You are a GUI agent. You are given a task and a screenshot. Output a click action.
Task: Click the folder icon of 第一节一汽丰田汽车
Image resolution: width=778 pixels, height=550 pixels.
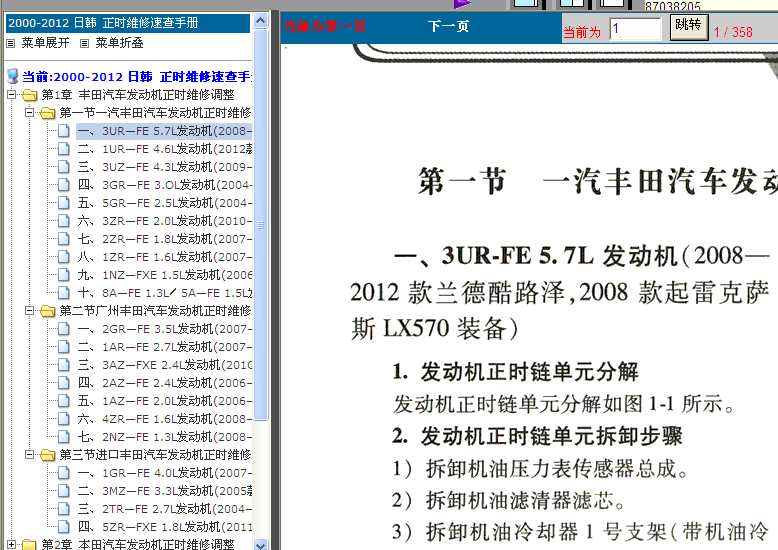[48, 113]
